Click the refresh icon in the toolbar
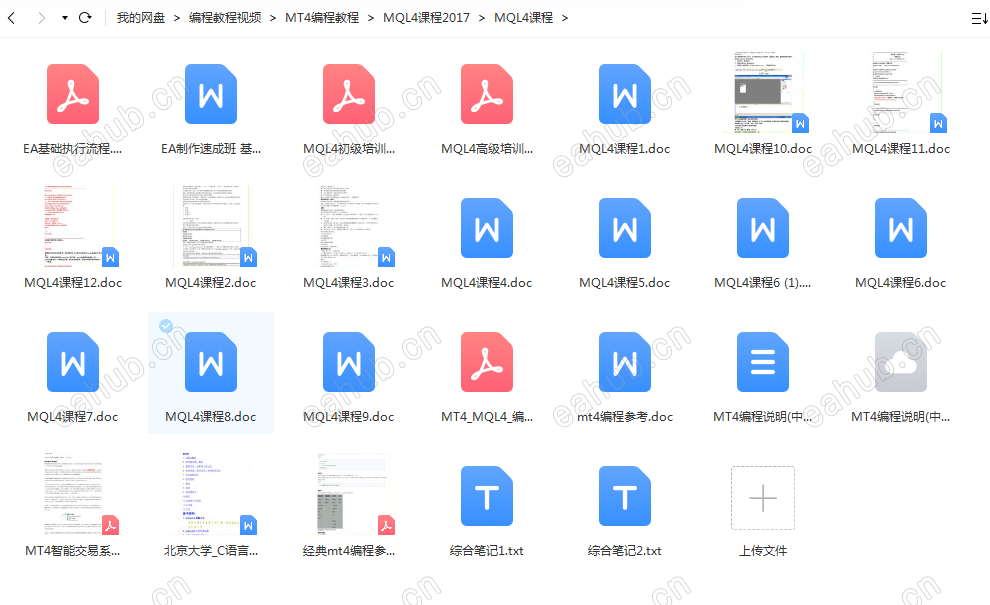990x605 pixels. click(x=87, y=17)
